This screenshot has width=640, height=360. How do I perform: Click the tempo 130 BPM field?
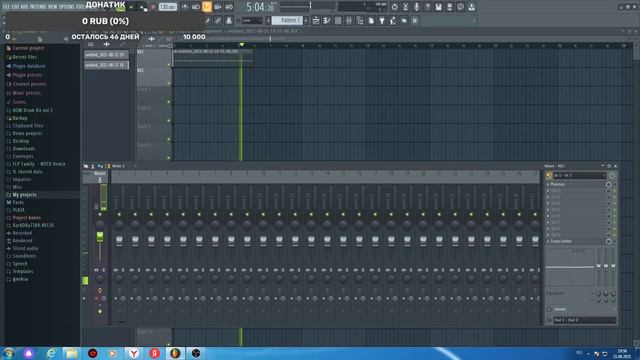click(167, 7)
